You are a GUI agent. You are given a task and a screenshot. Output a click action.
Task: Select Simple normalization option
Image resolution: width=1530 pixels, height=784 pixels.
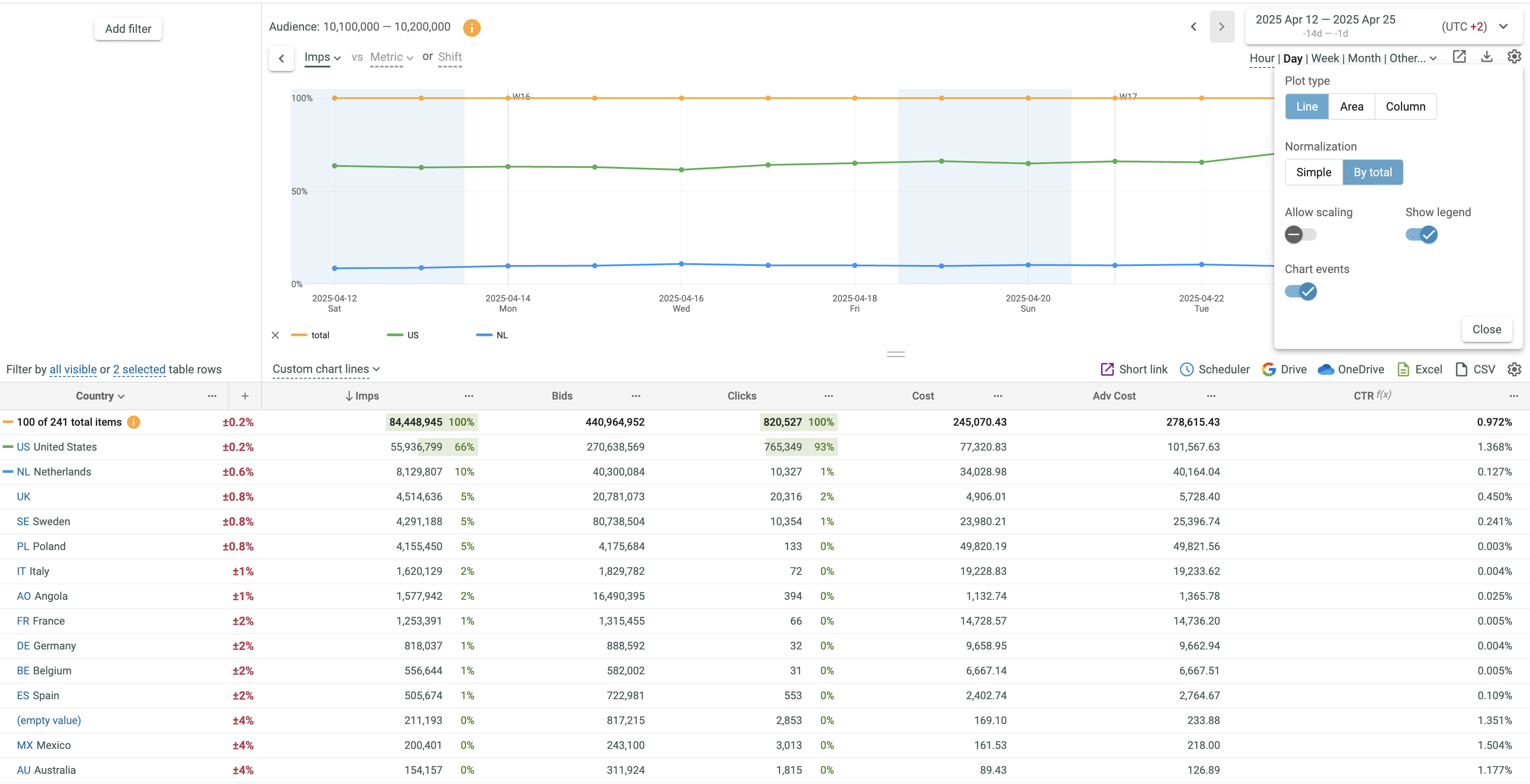pyautogui.click(x=1313, y=172)
